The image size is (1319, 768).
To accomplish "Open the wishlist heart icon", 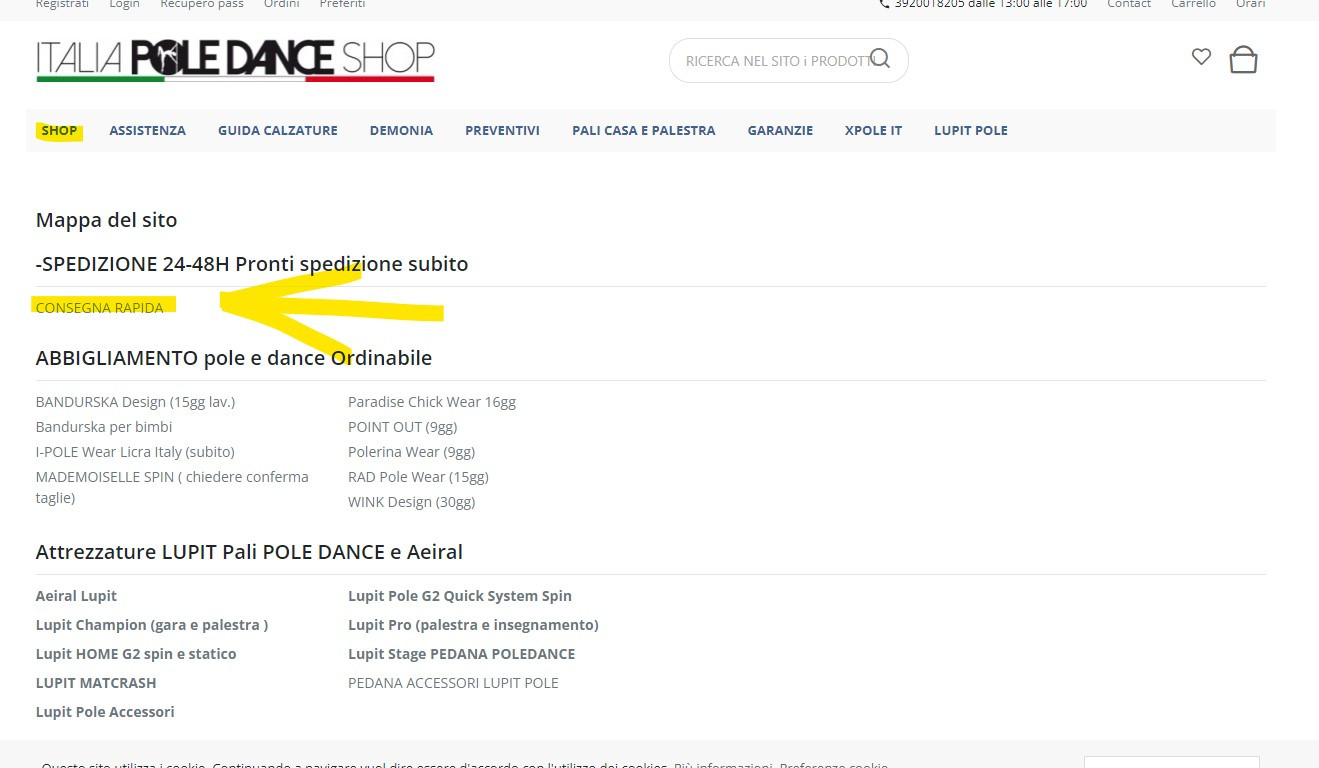I will (1201, 57).
